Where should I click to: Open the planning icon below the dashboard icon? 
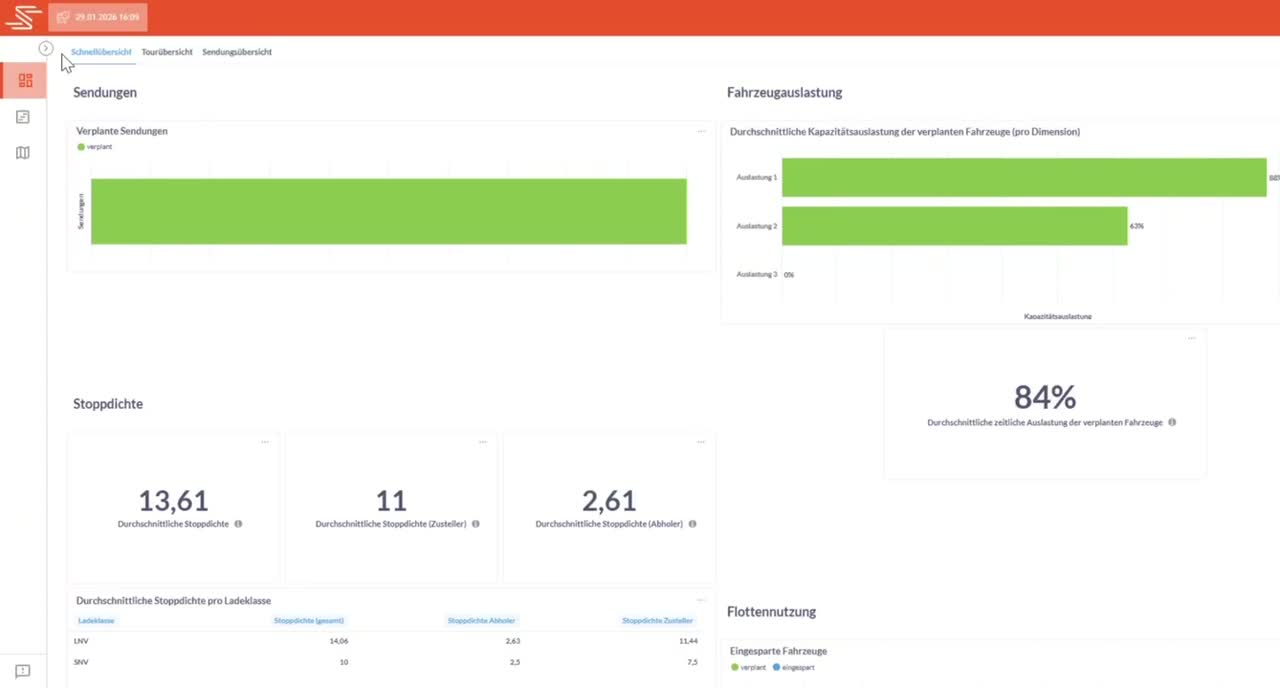[23, 117]
